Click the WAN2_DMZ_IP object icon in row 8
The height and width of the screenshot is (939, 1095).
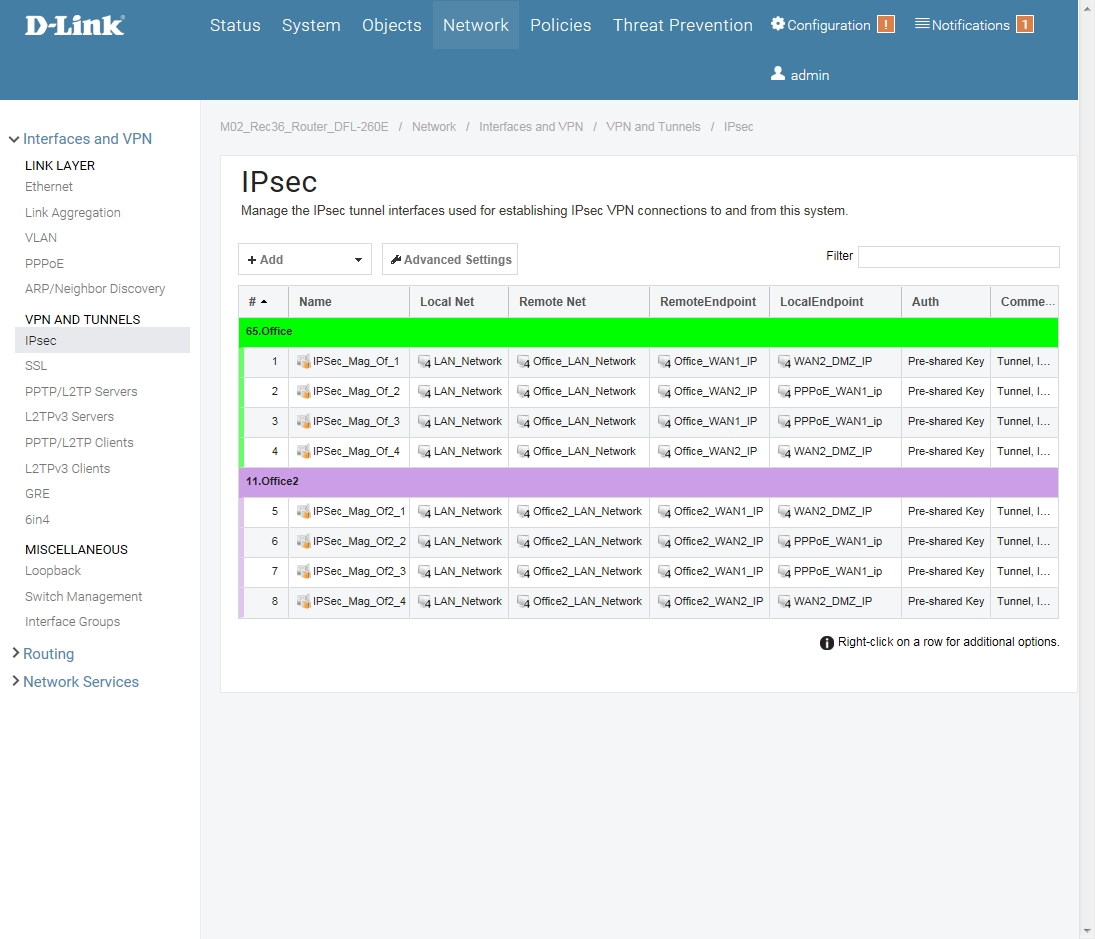pos(784,602)
